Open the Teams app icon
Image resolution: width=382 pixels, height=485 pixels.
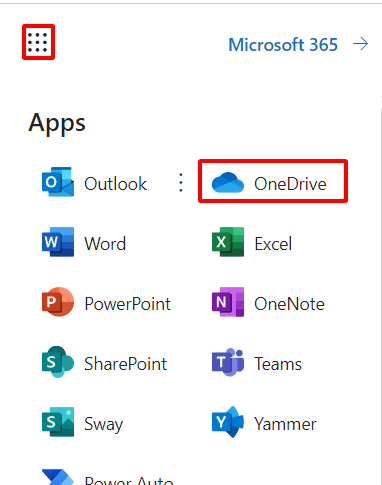point(228,362)
